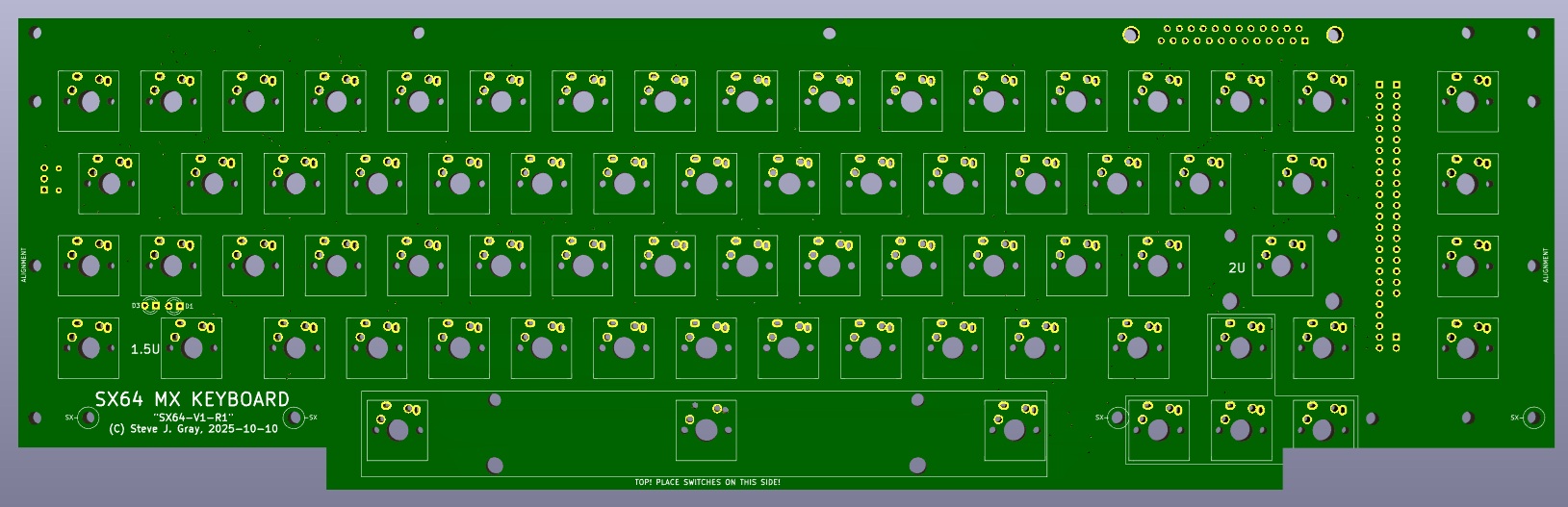Click the large left mounting pad of top connector
The height and width of the screenshot is (507, 1568).
click(1131, 36)
